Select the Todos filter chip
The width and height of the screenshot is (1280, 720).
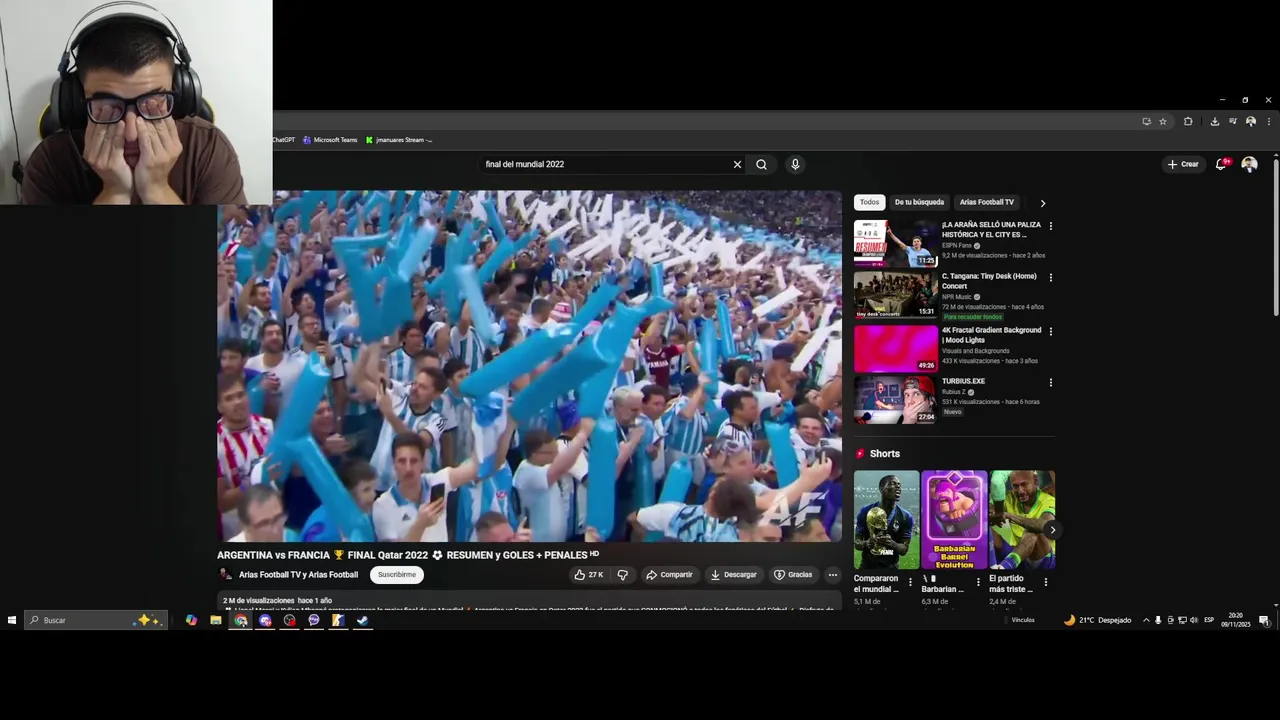pyautogui.click(x=869, y=202)
